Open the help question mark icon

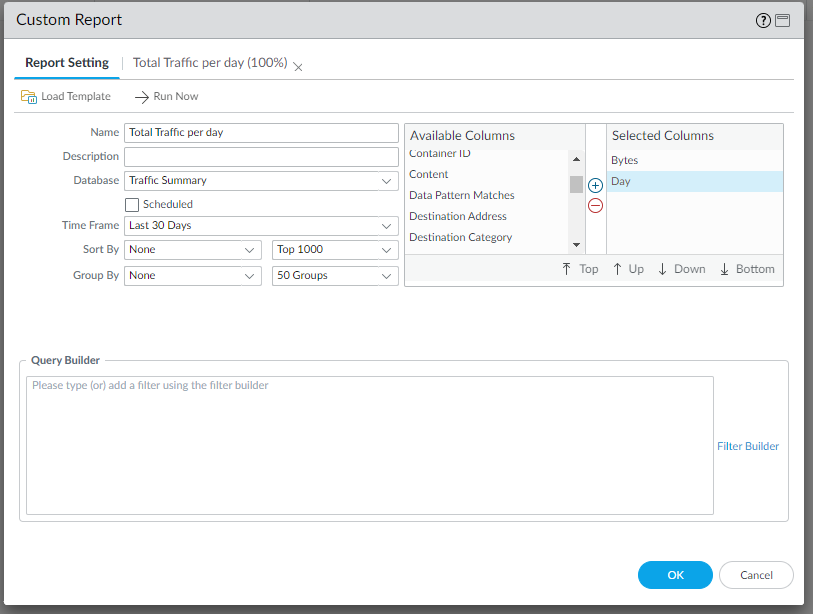point(765,20)
